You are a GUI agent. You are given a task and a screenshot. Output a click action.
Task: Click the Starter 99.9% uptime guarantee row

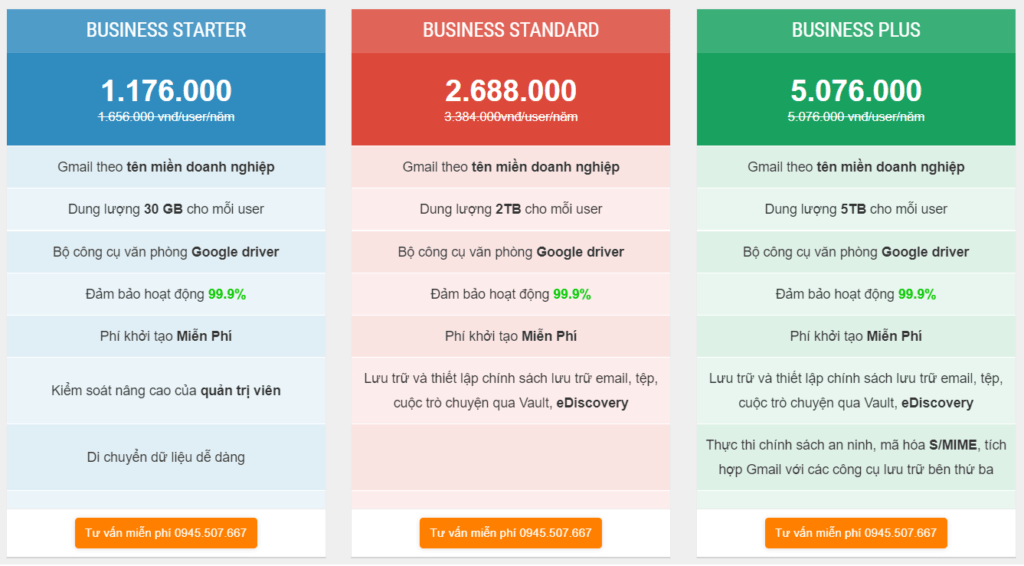tap(166, 294)
